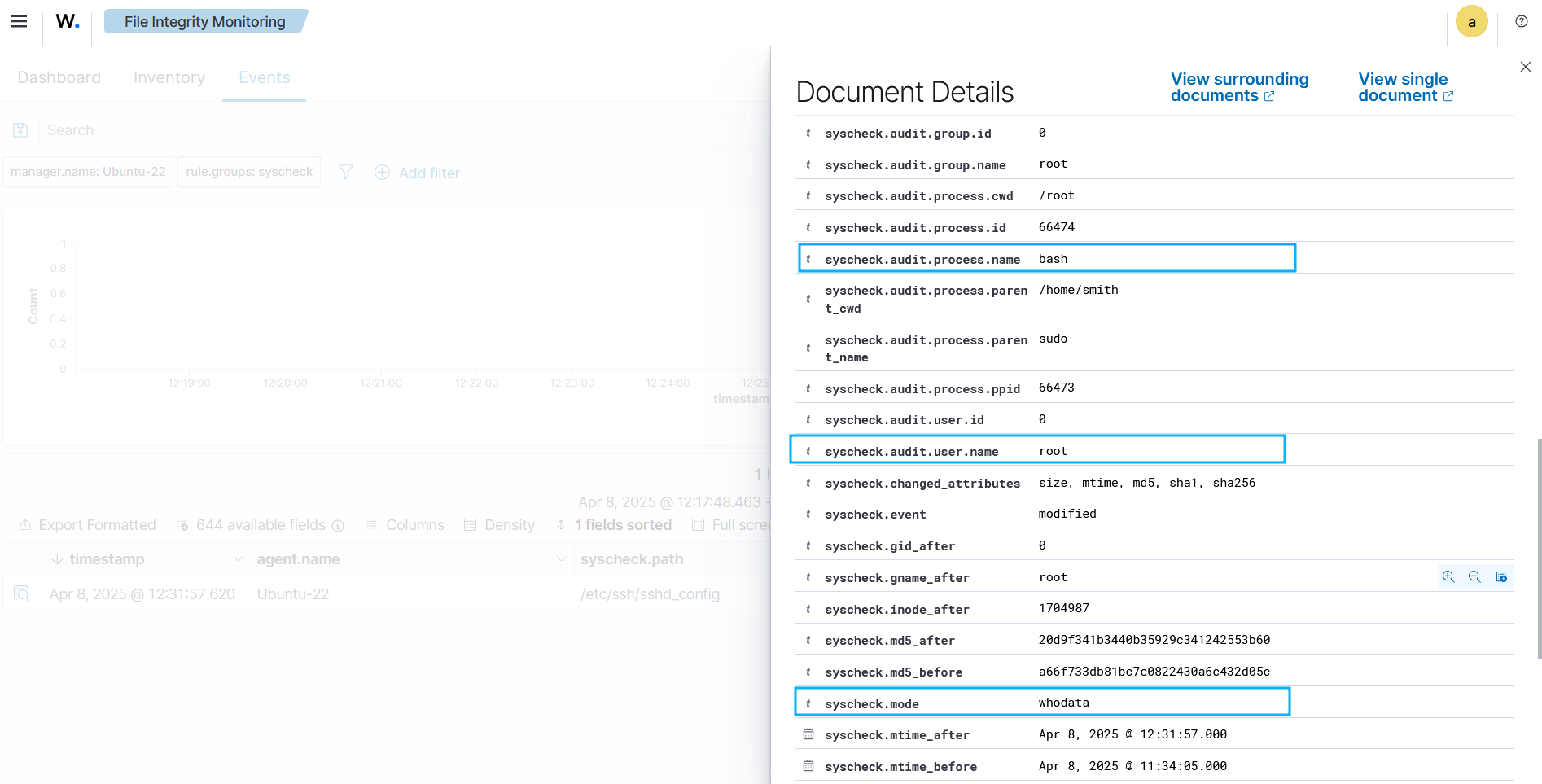Open the user avatar menu

[x=1471, y=22]
